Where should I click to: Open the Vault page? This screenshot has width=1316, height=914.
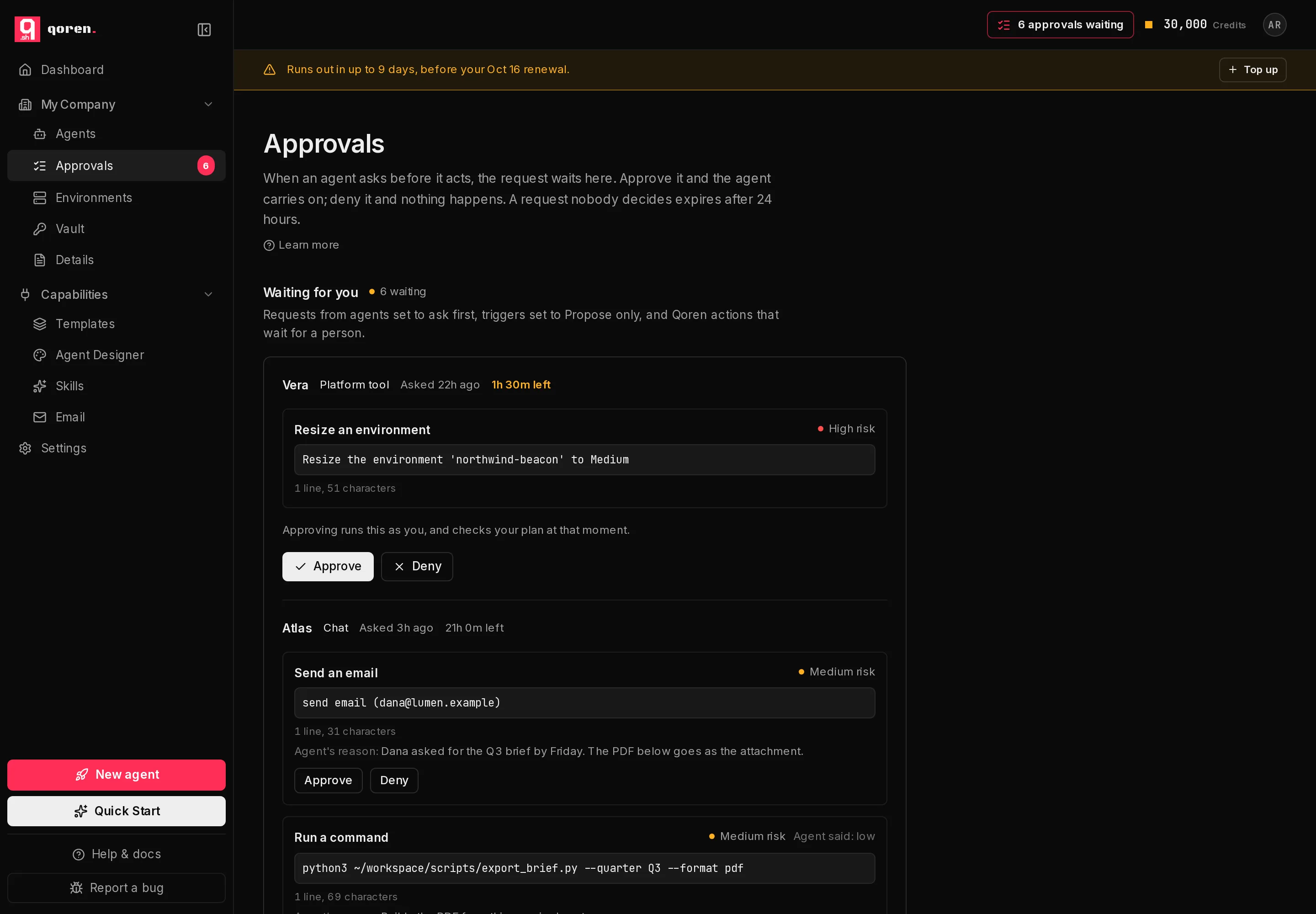click(x=116, y=229)
